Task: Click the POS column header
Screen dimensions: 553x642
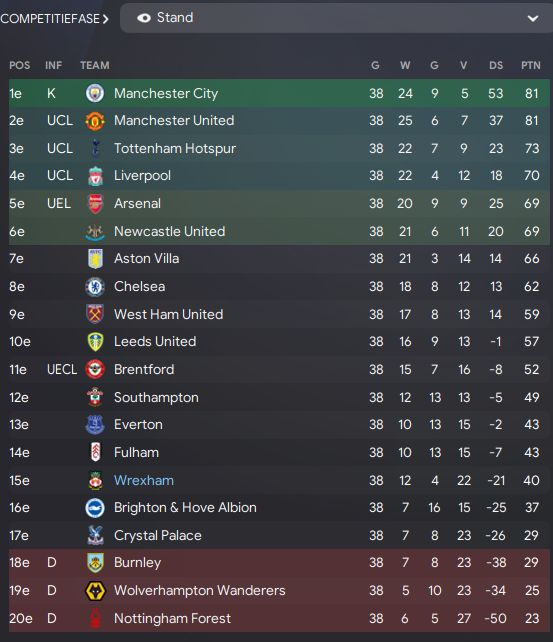Action: pyautogui.click(x=20, y=66)
